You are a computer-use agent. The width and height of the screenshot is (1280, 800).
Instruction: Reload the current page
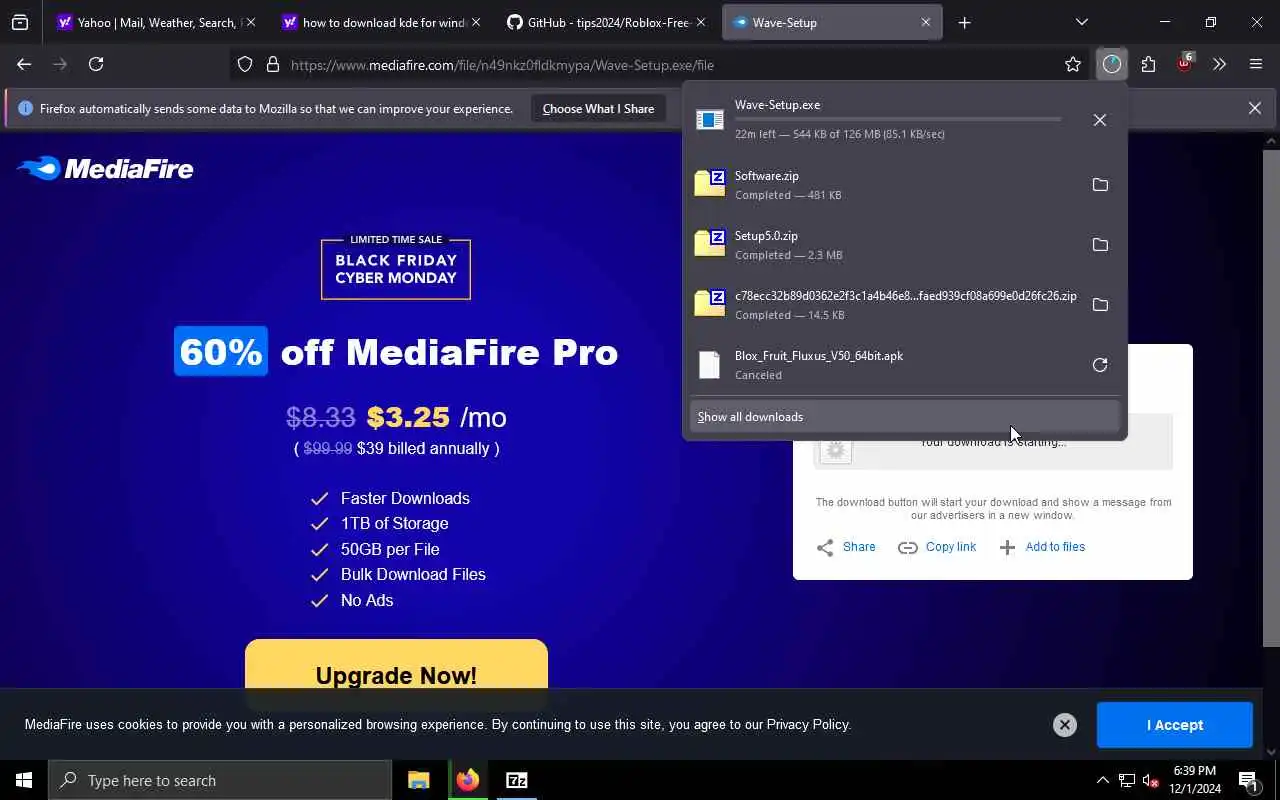[x=96, y=64]
